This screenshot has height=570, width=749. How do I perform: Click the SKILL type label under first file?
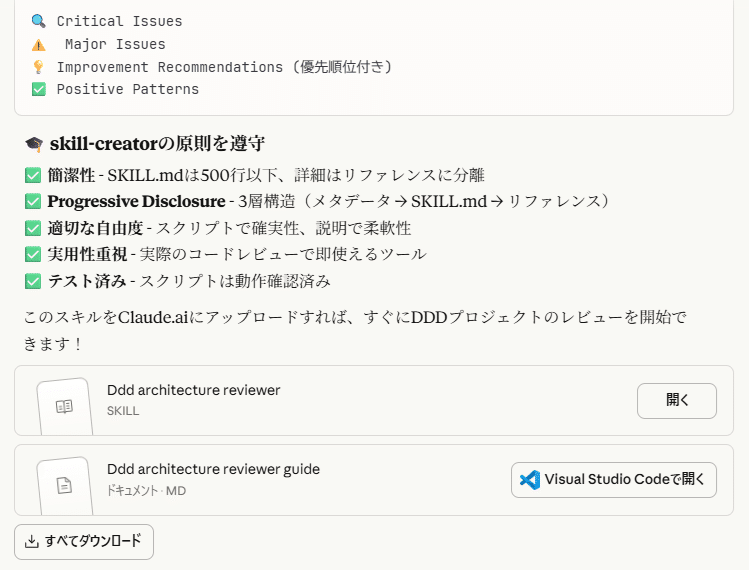click(x=123, y=410)
